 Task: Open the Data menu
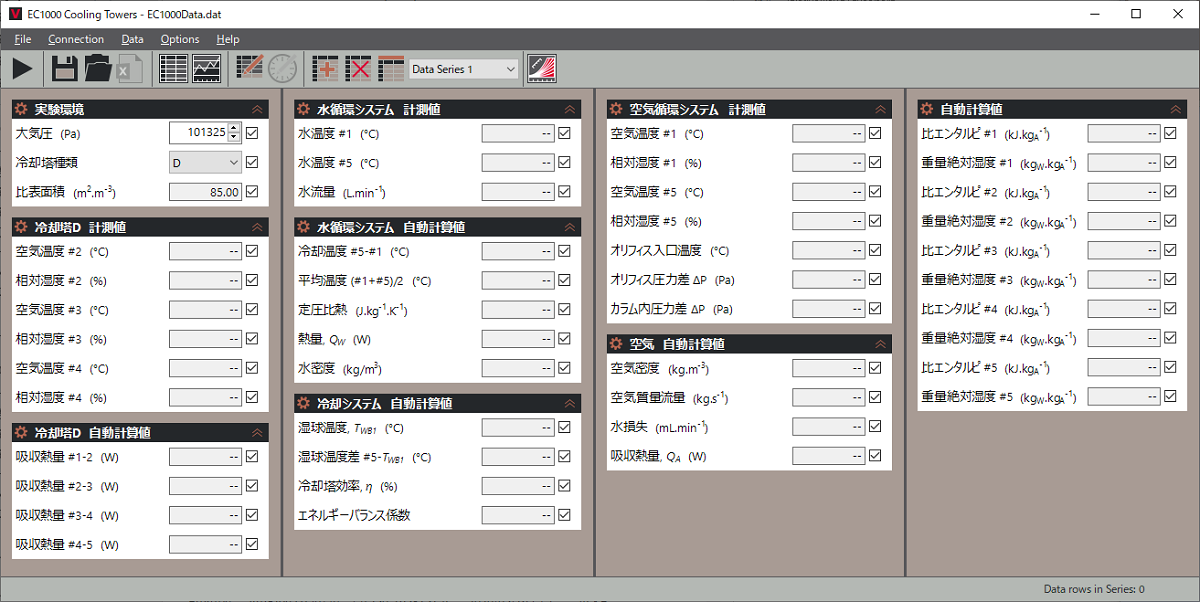click(132, 39)
